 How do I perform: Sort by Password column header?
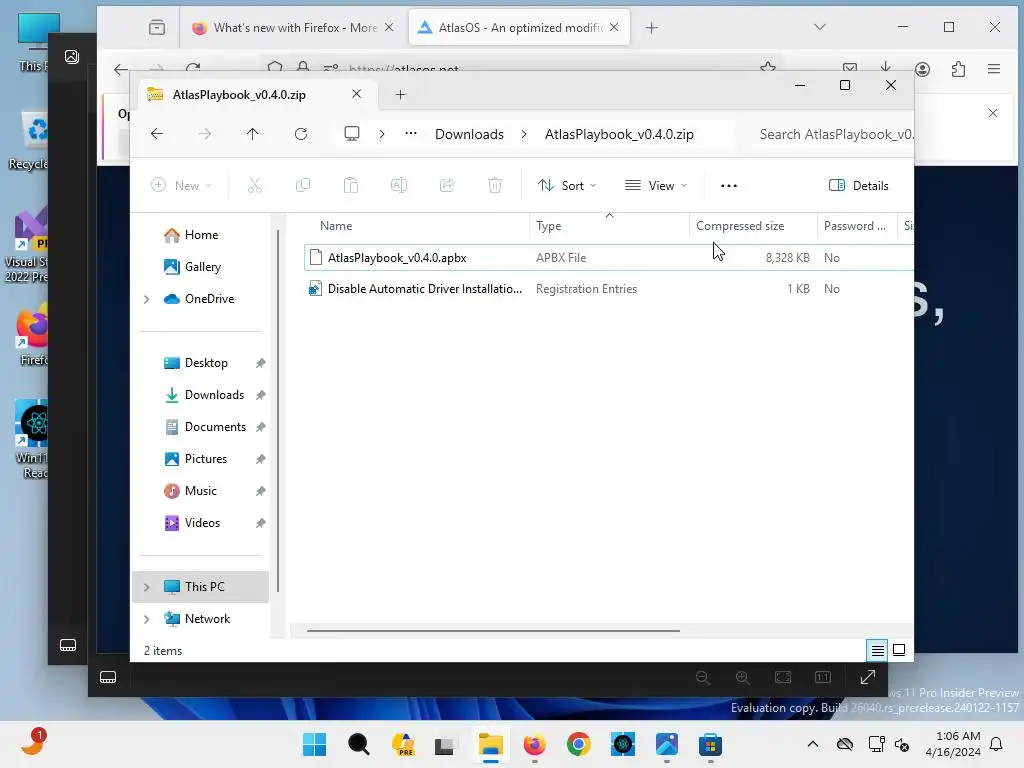coord(857,225)
